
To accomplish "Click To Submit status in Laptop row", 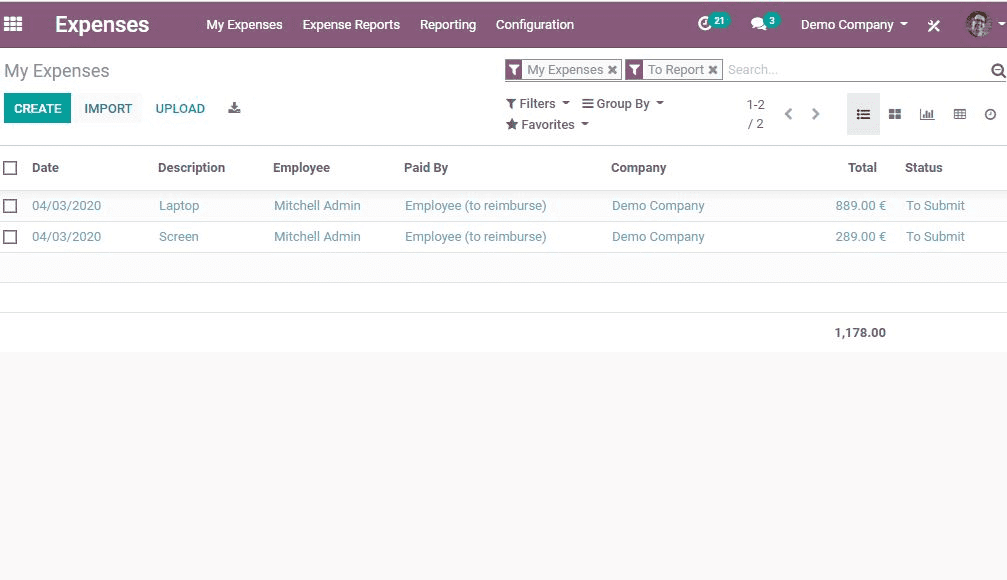I will (935, 206).
